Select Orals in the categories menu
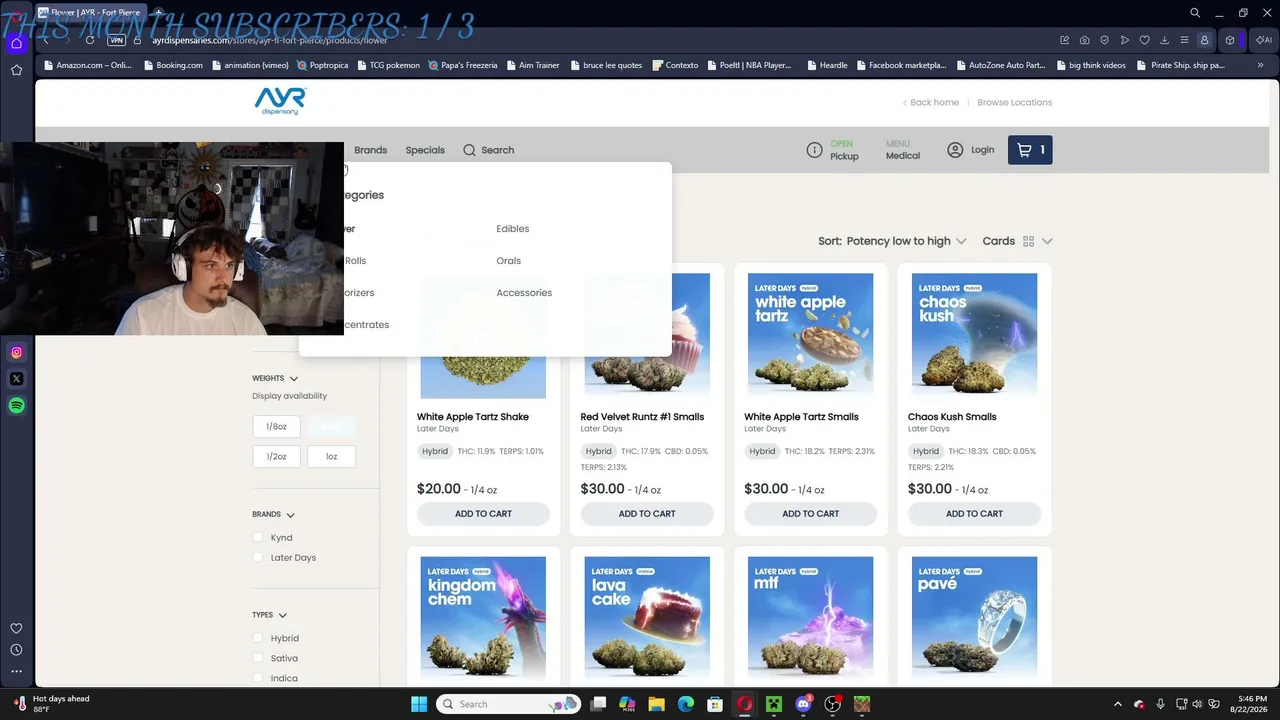The width and height of the screenshot is (1280, 720). click(x=509, y=261)
